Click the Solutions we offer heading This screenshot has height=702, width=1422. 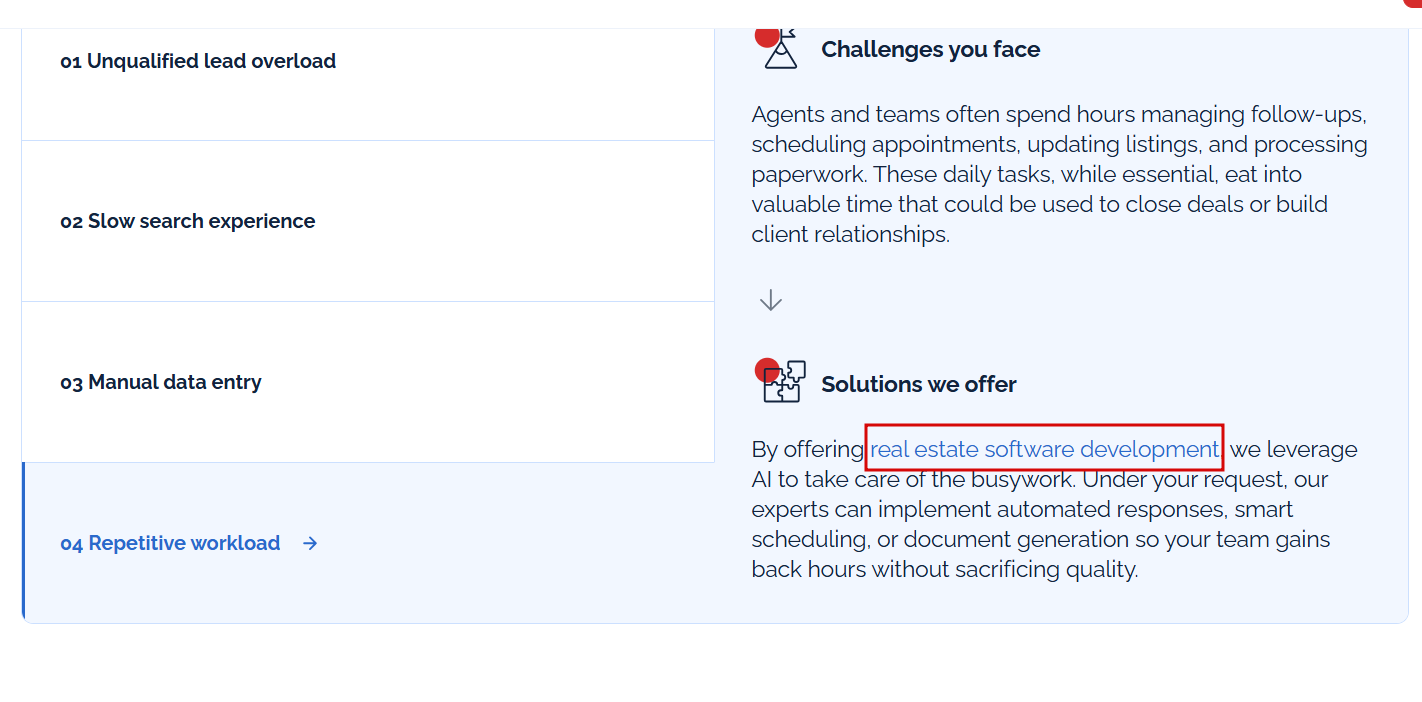[919, 384]
